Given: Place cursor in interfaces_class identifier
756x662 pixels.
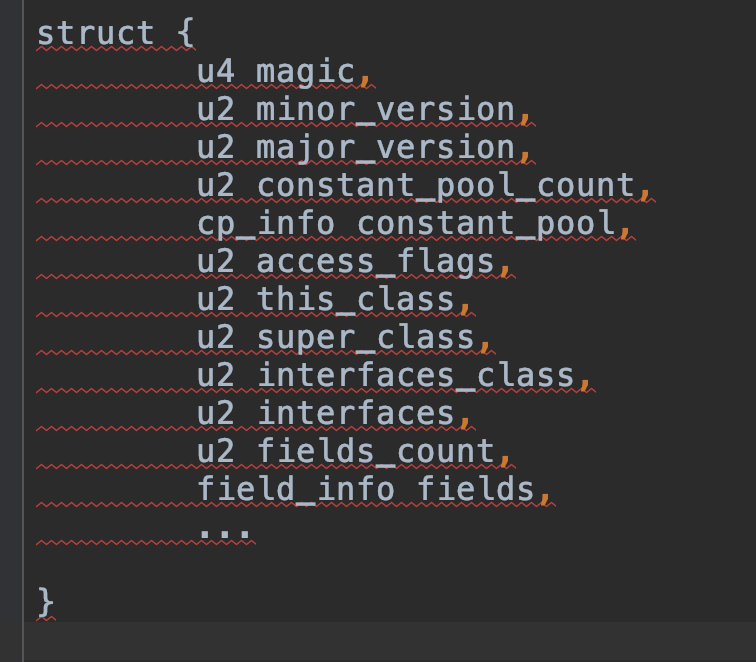Looking at the screenshot, I should 416,375.
